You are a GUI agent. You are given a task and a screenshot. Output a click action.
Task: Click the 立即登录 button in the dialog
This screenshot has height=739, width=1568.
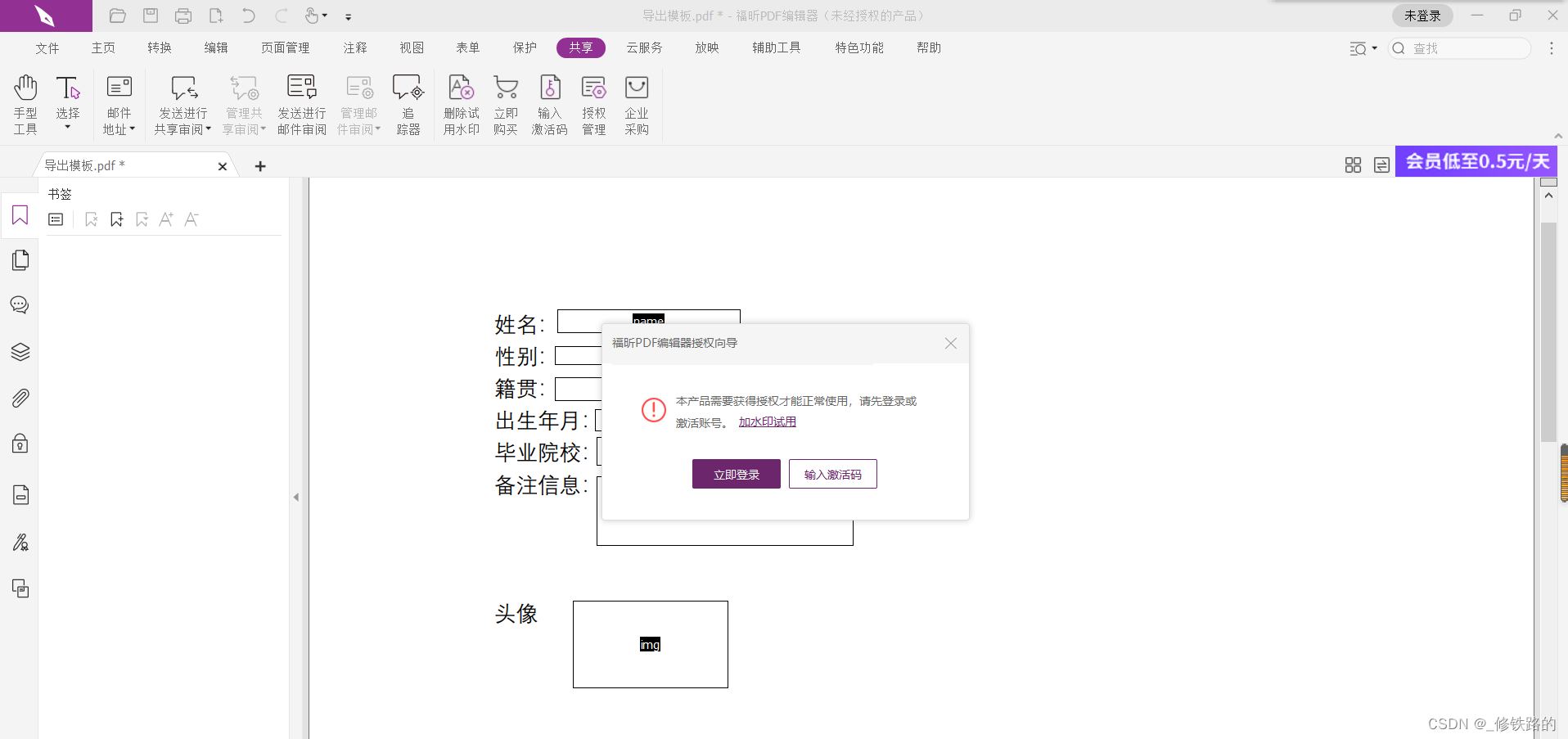[x=735, y=474]
